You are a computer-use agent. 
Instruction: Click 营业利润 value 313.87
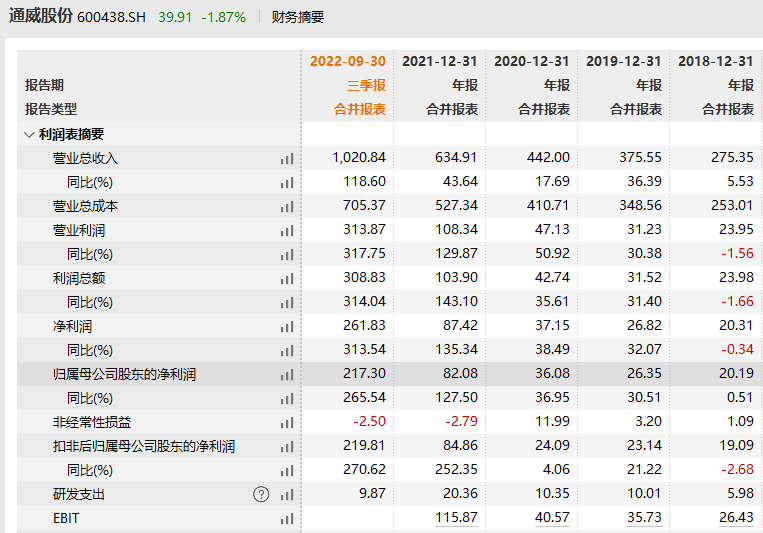pyautogui.click(x=364, y=229)
